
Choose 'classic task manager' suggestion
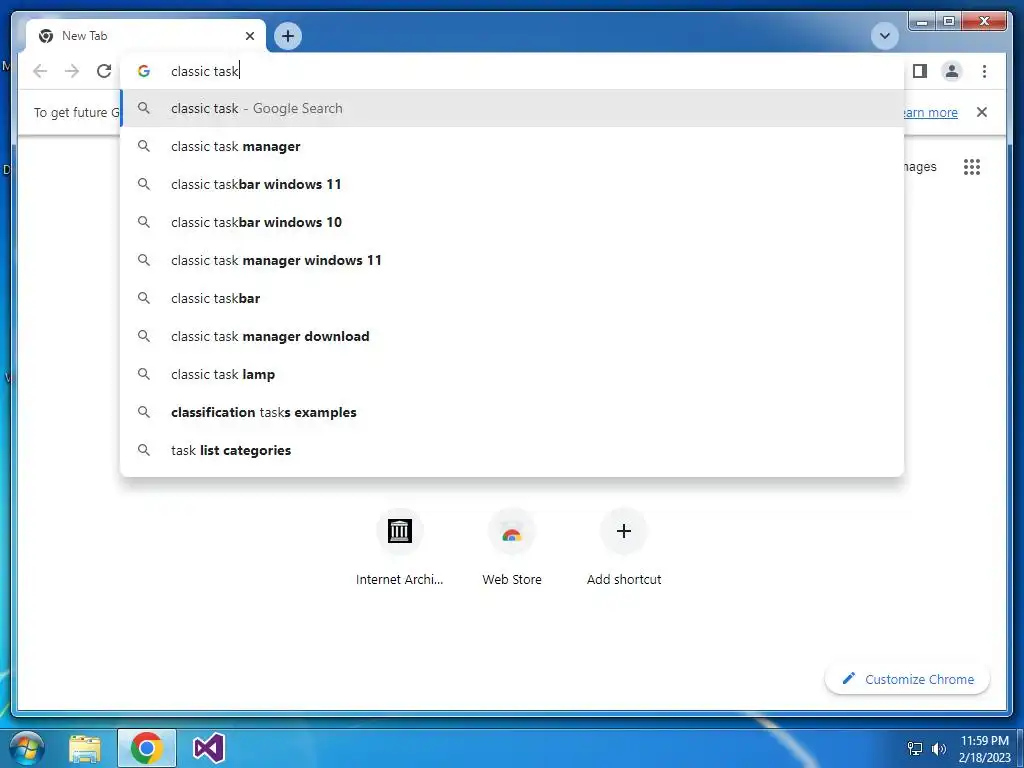click(513, 146)
